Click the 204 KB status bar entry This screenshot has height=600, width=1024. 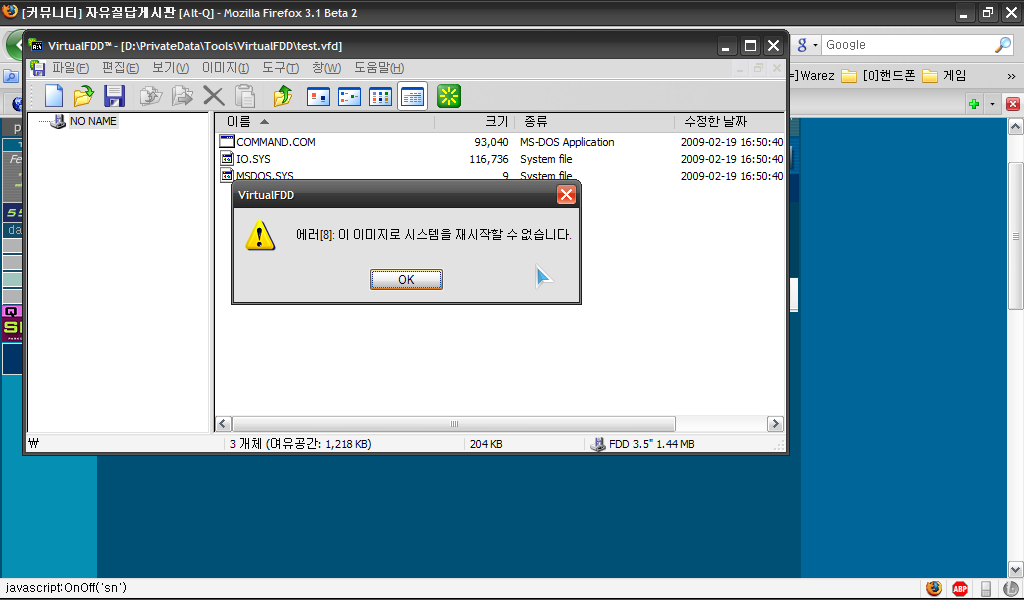[486, 444]
